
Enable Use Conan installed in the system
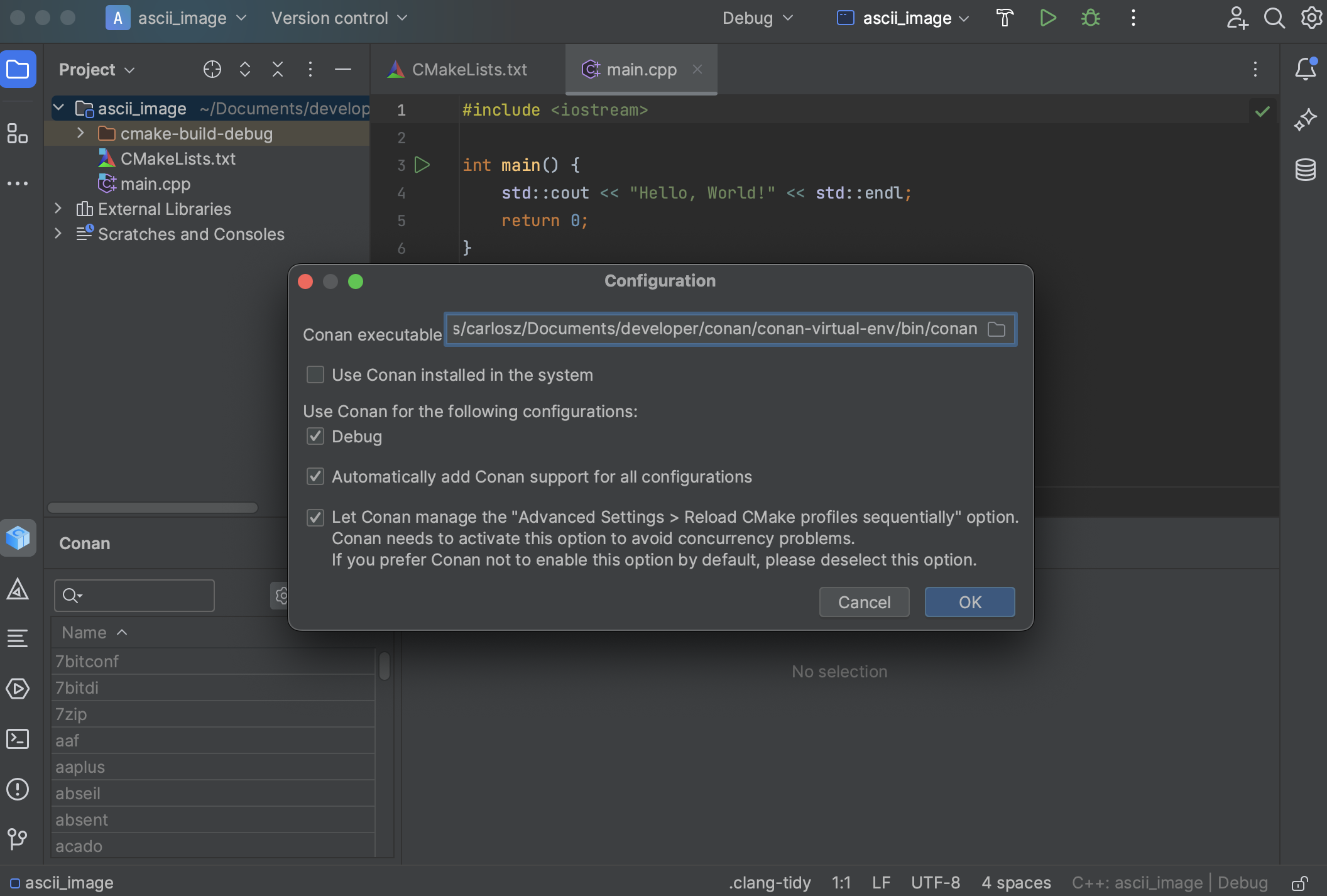(x=314, y=375)
